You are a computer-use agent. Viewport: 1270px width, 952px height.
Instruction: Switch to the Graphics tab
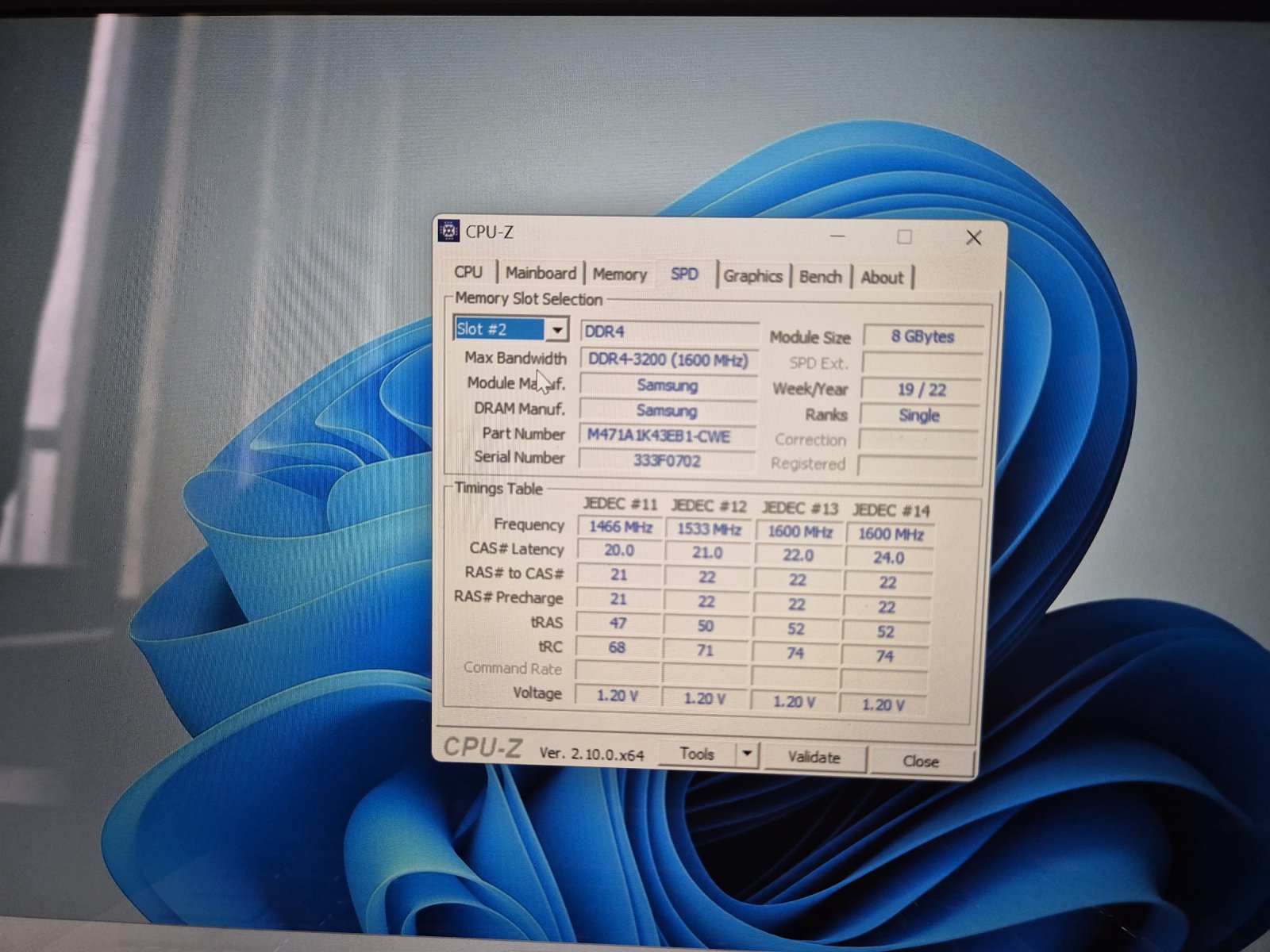point(752,276)
